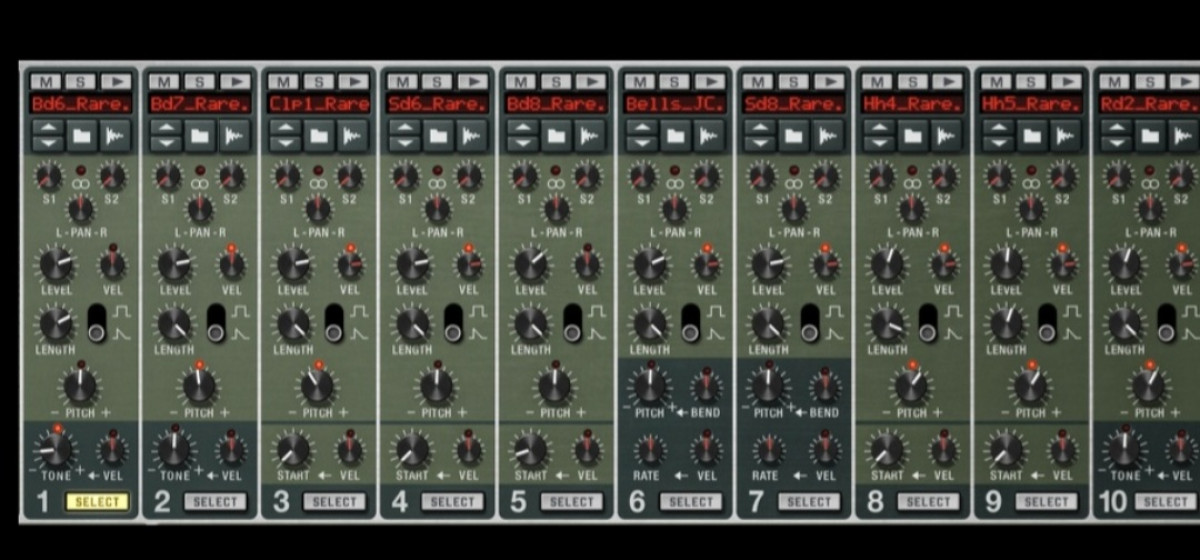Viewport: 1200px width, 560px height.
Task: Click the waveform icon on channel 3
Action: tap(352, 134)
